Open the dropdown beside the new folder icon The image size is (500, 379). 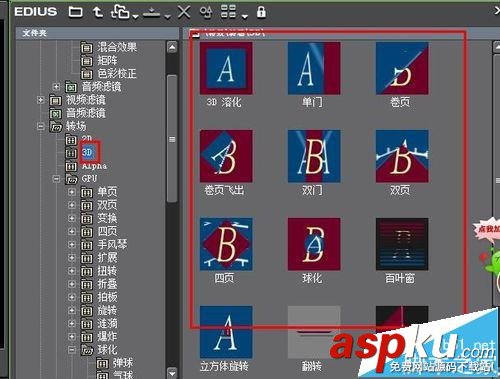click(135, 16)
